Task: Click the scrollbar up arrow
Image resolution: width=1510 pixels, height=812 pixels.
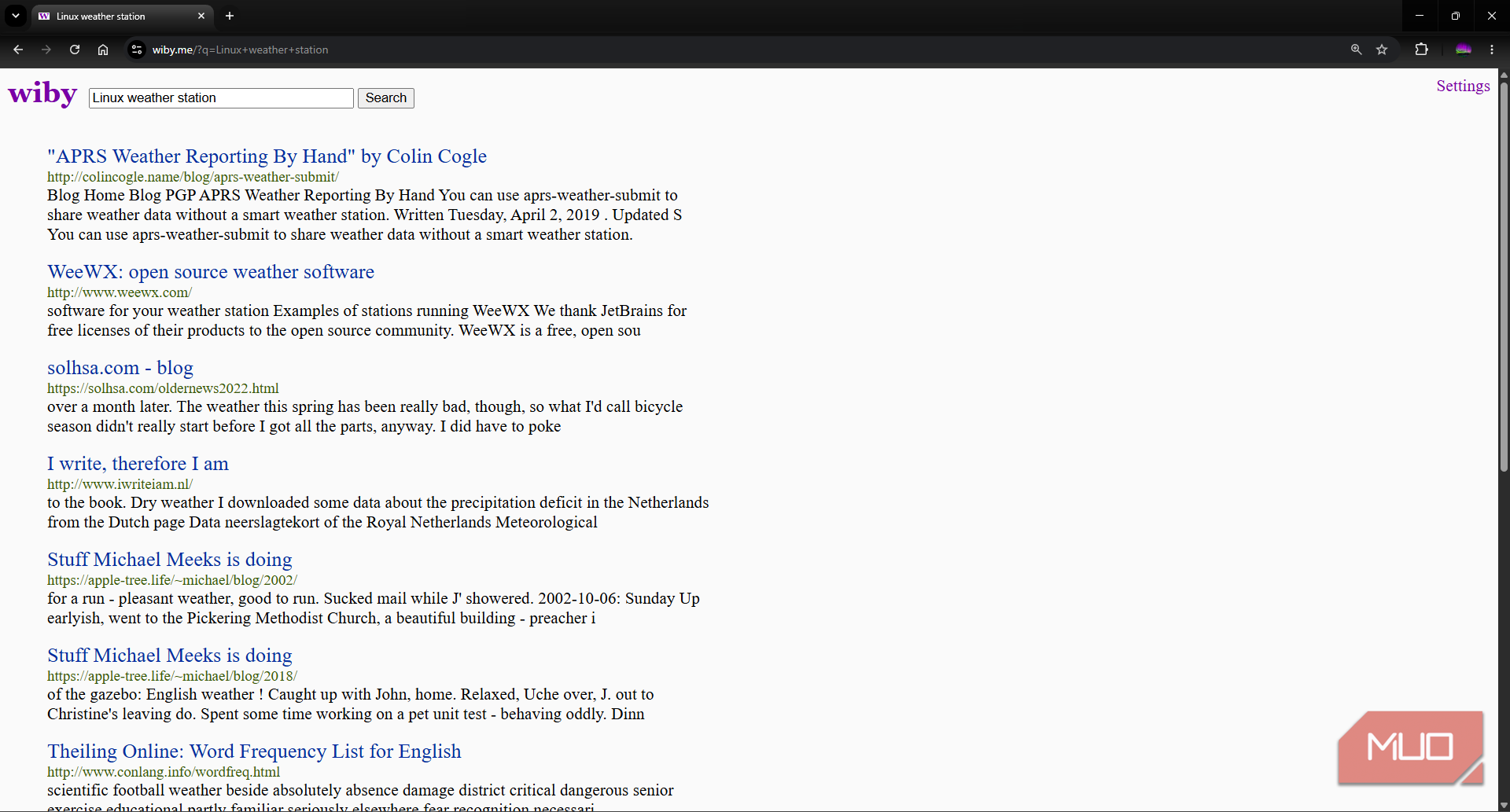Action: (1504, 75)
